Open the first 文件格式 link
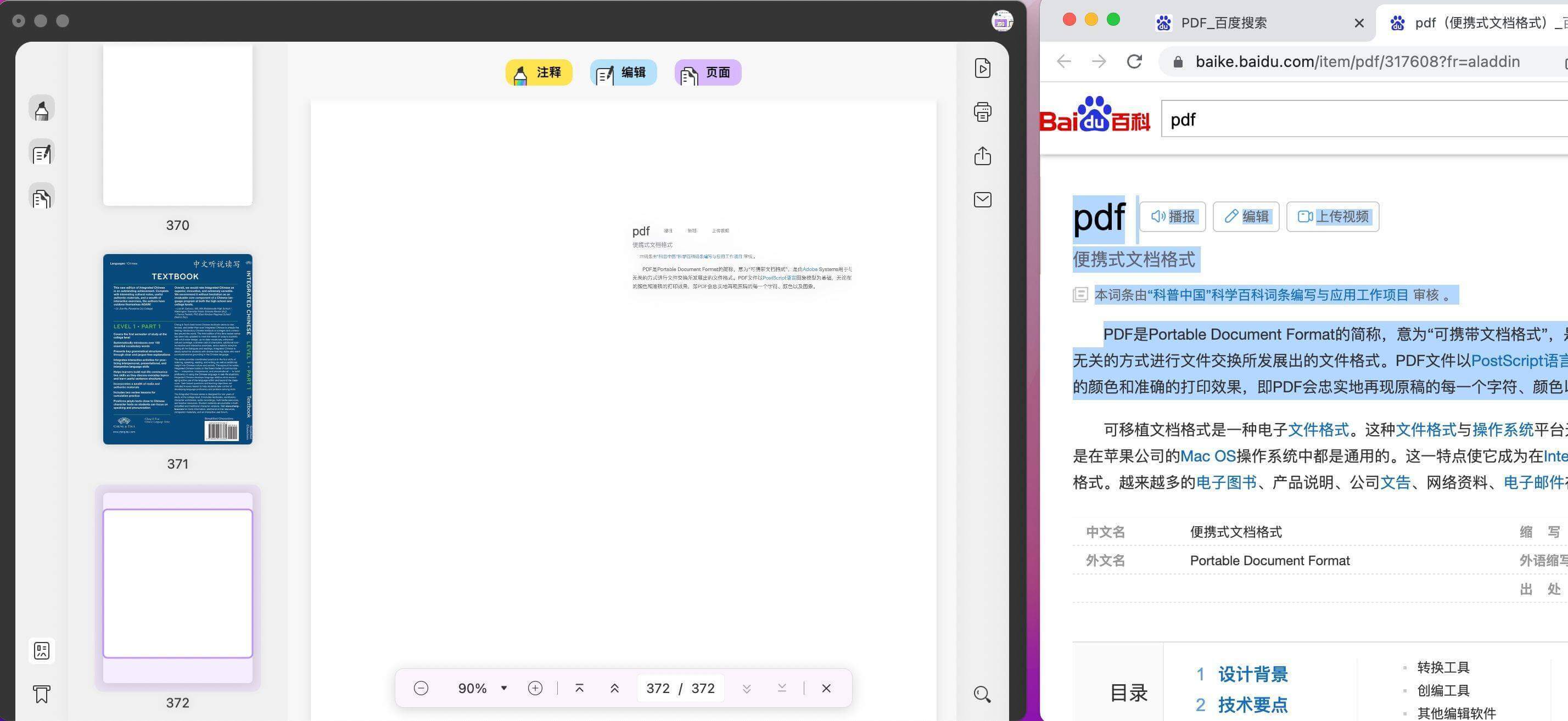 pos(1318,430)
